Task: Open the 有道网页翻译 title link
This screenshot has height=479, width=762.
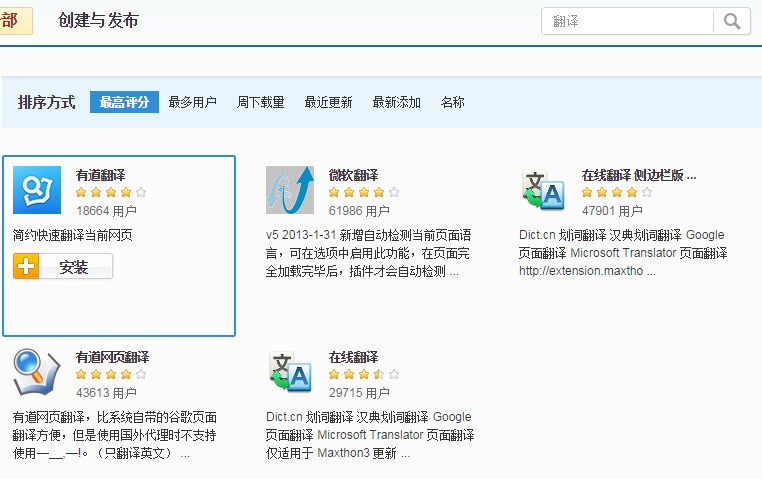Action: [x=112, y=357]
